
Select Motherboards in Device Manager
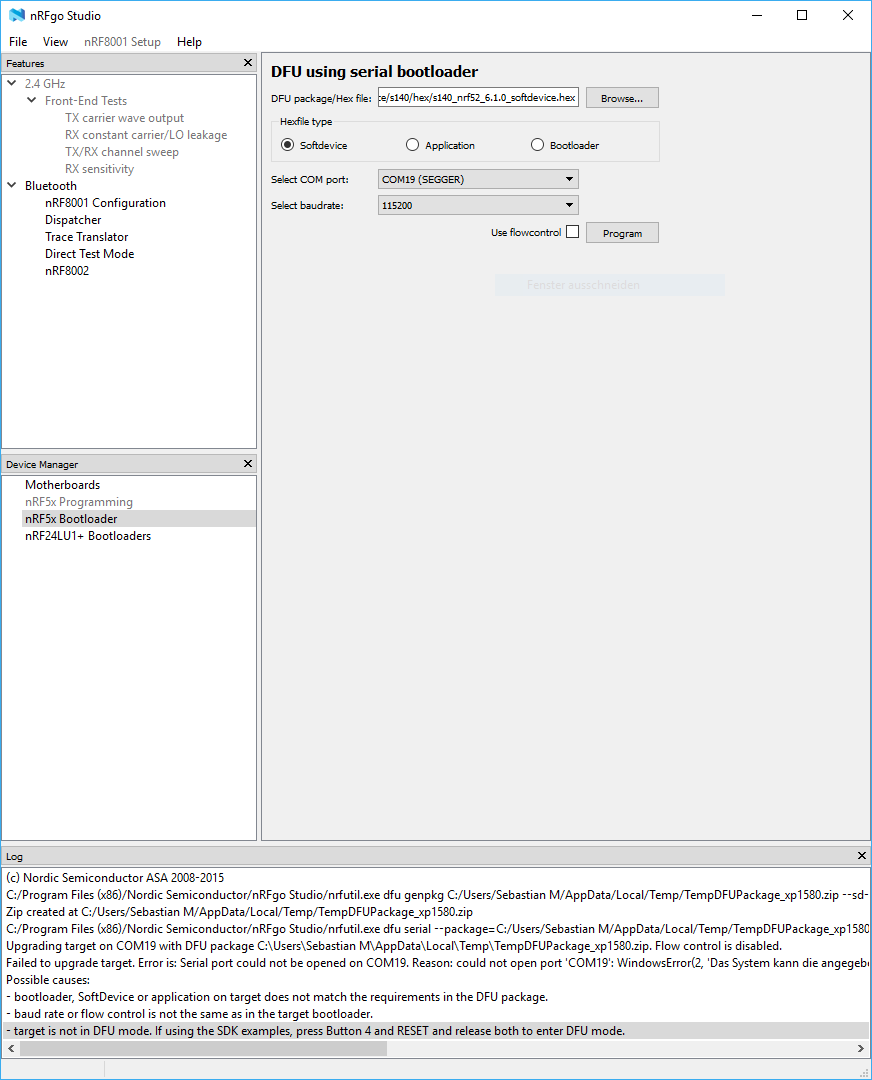pyautogui.click(x=63, y=485)
